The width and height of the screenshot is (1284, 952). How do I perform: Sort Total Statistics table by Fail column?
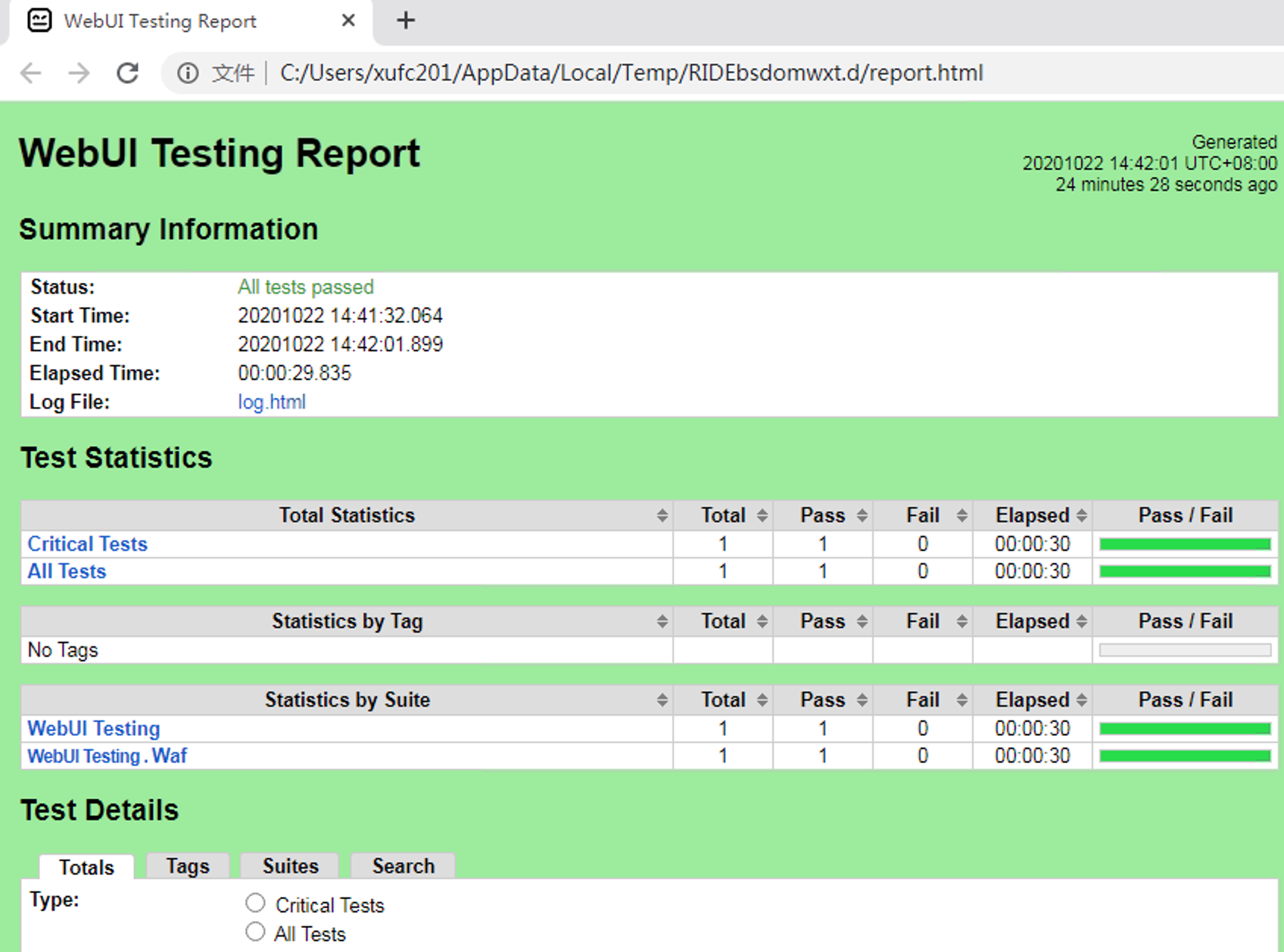pos(962,515)
